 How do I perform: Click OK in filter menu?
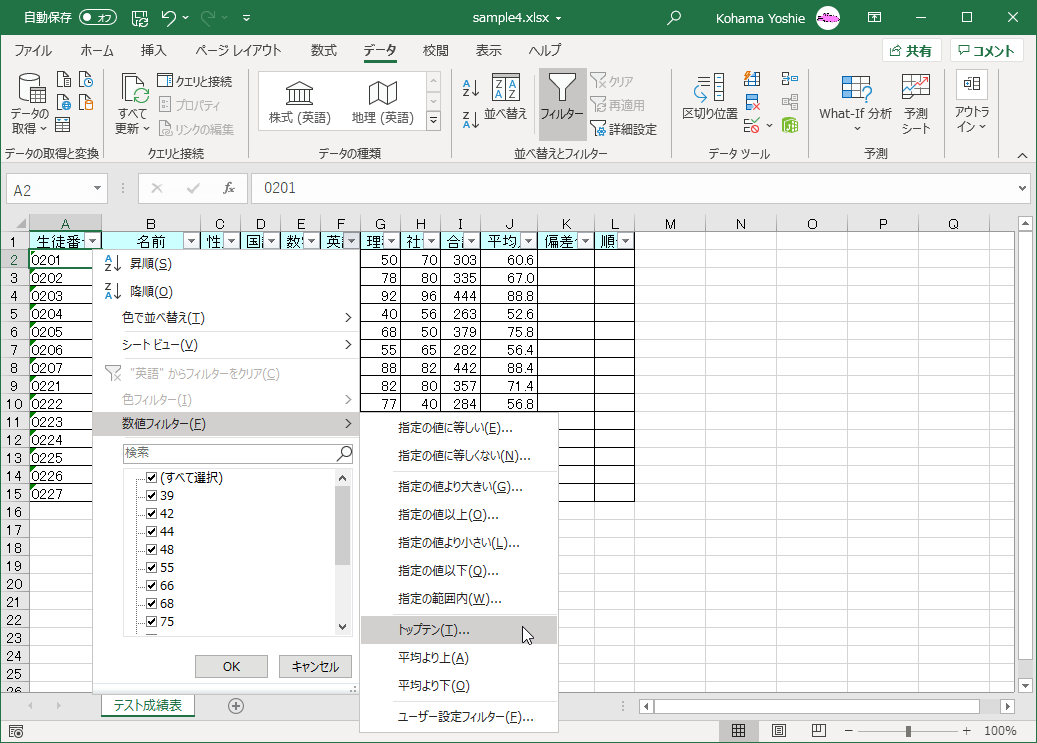[x=231, y=667]
